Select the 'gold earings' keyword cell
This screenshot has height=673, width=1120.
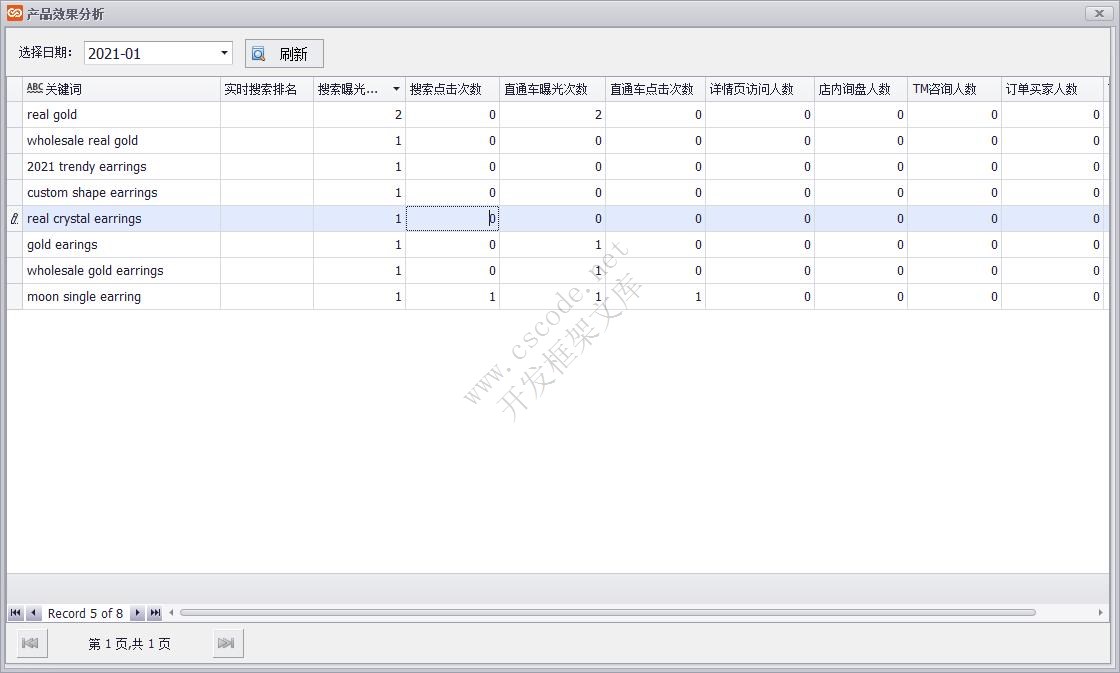tap(121, 244)
